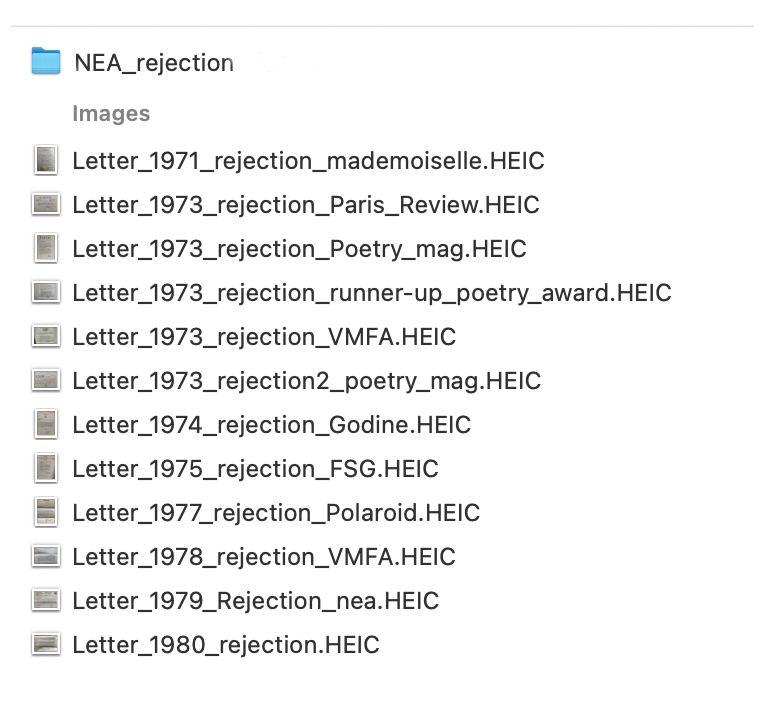Select file Letter_1973_rejection_Paris_Review.HEIC
763x725 pixels.
coord(306,205)
